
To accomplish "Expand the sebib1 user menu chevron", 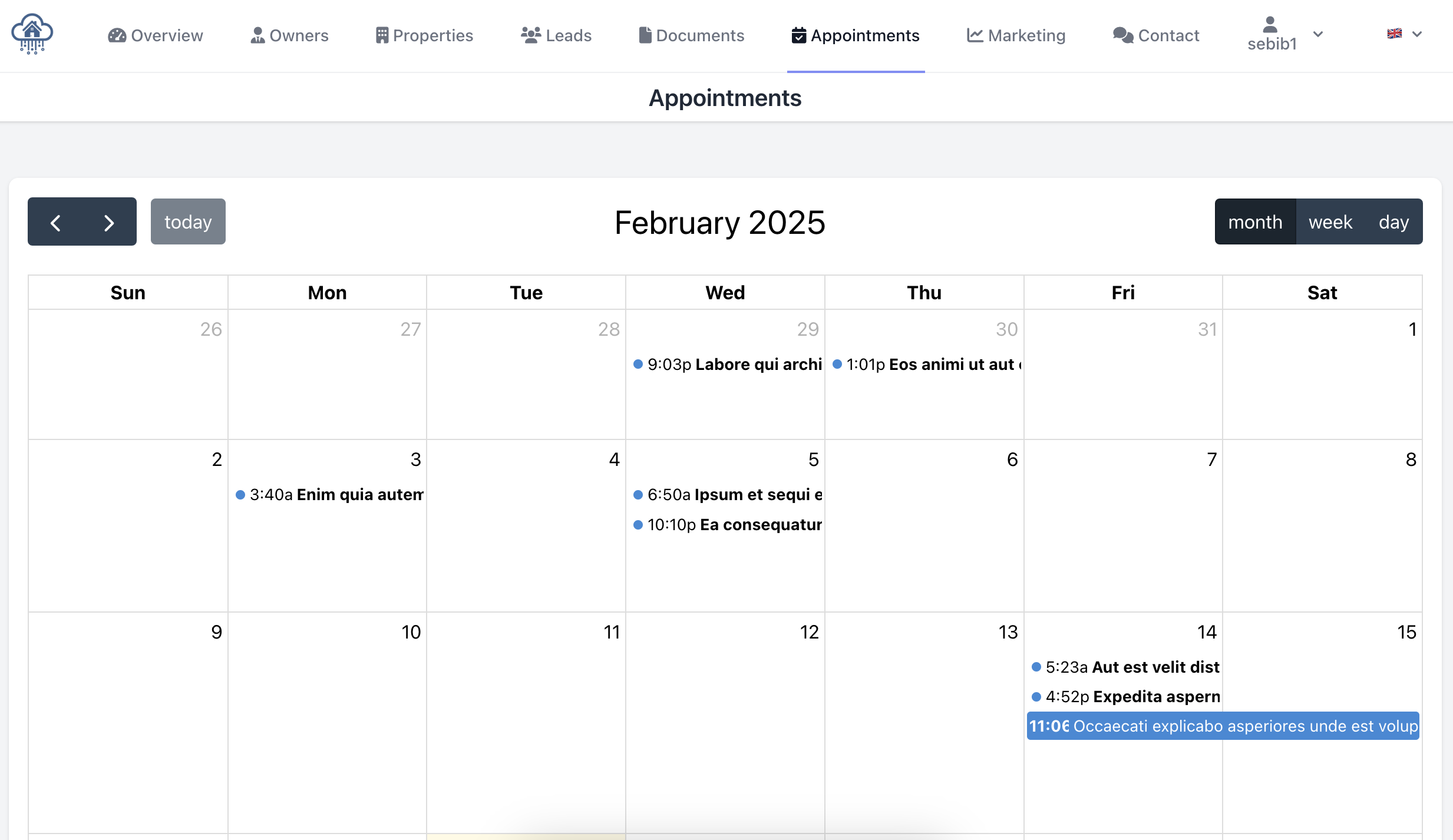I will (1318, 34).
